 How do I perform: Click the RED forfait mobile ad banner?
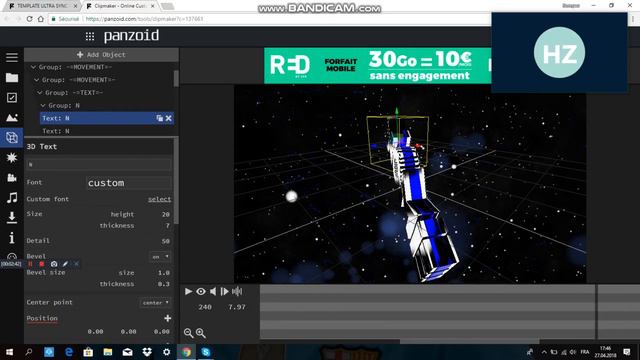378,66
